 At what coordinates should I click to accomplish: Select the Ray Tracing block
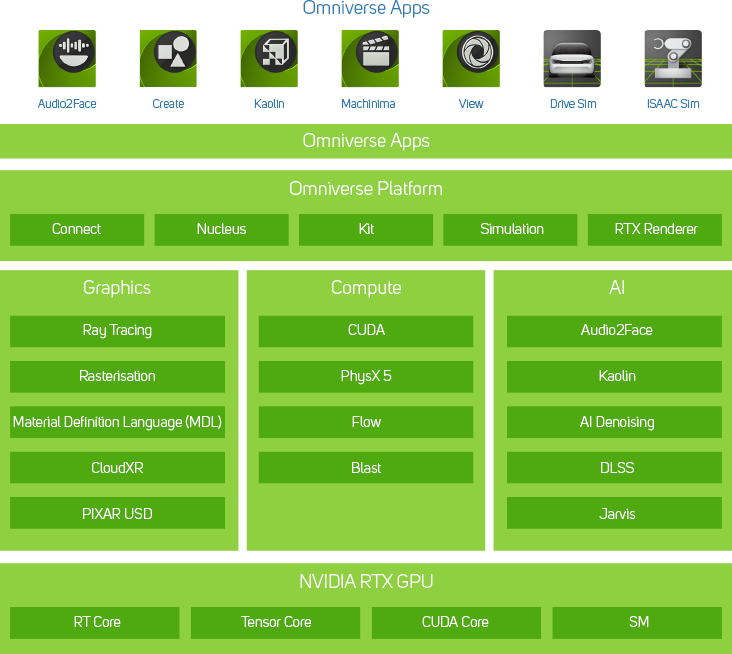(x=117, y=331)
